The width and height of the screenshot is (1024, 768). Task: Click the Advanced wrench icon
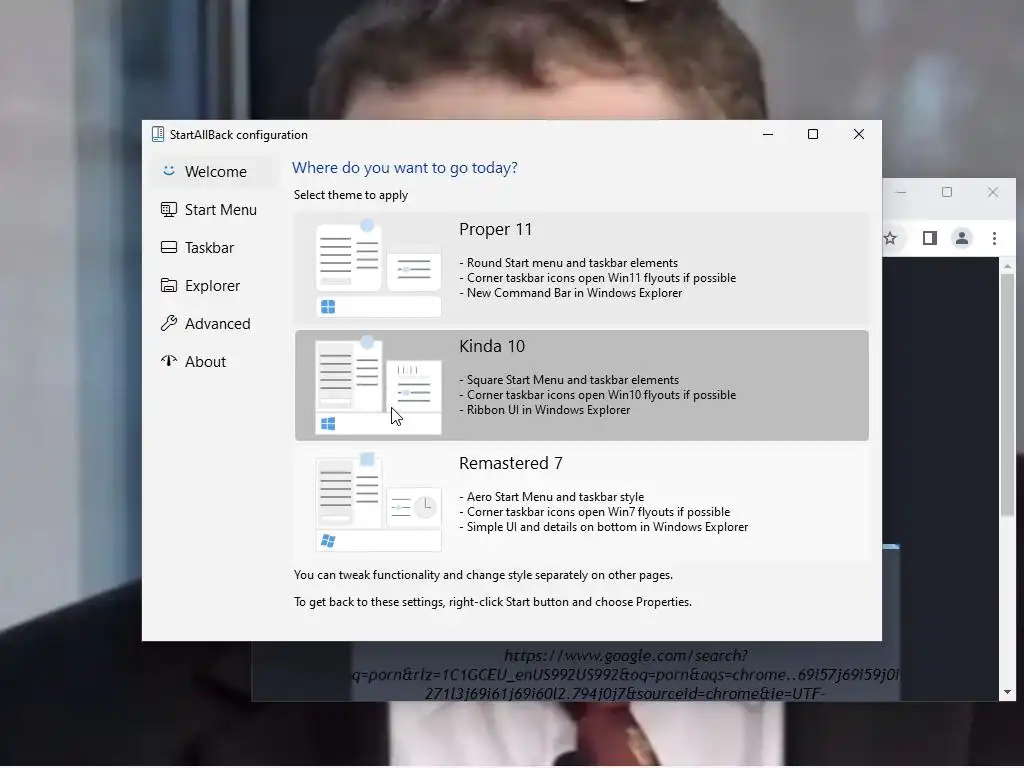pos(168,323)
